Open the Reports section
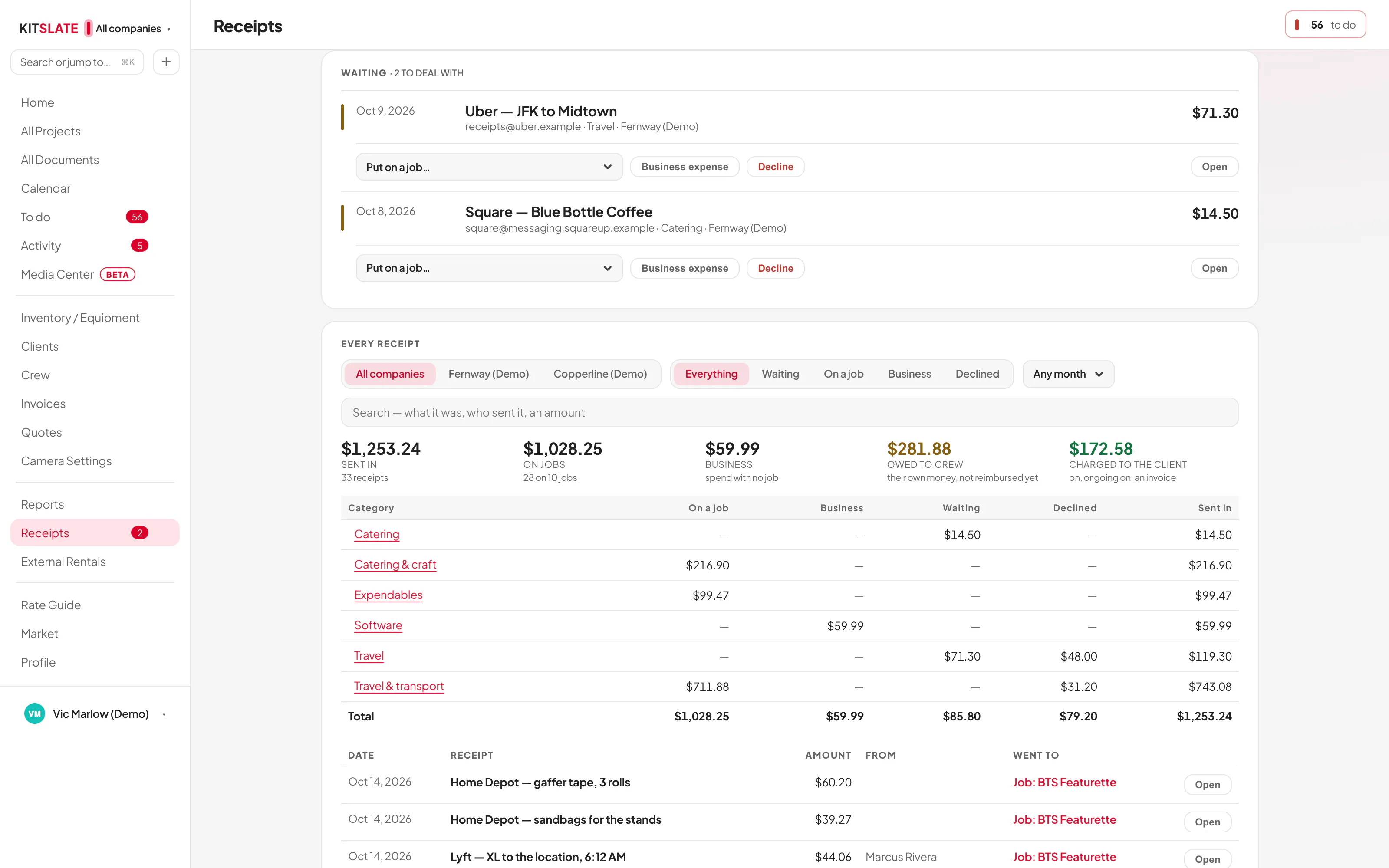This screenshot has width=1389, height=868. 95,504
